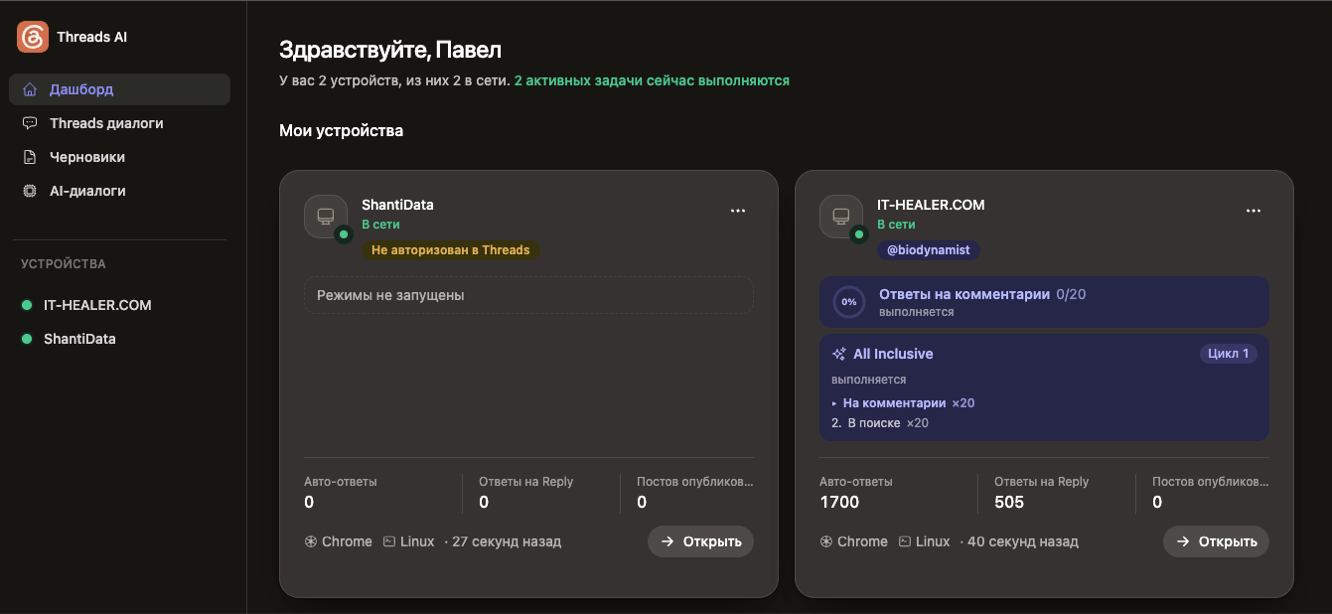Click Chrome icon on ShantiData card
This screenshot has height=614, width=1332.
pyautogui.click(x=311, y=541)
